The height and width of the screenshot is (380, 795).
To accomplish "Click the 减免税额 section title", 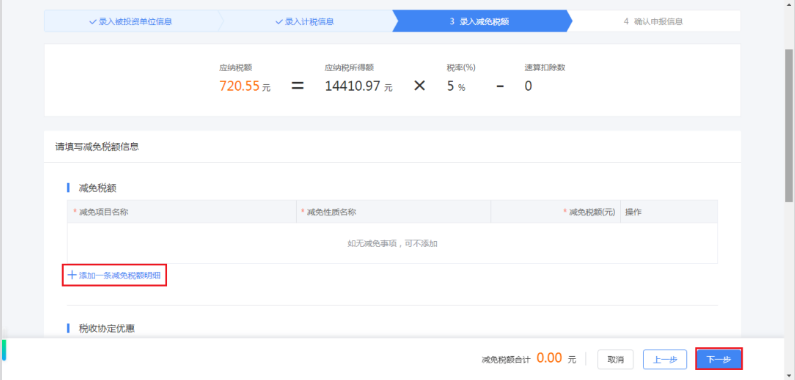I will point(98,188).
